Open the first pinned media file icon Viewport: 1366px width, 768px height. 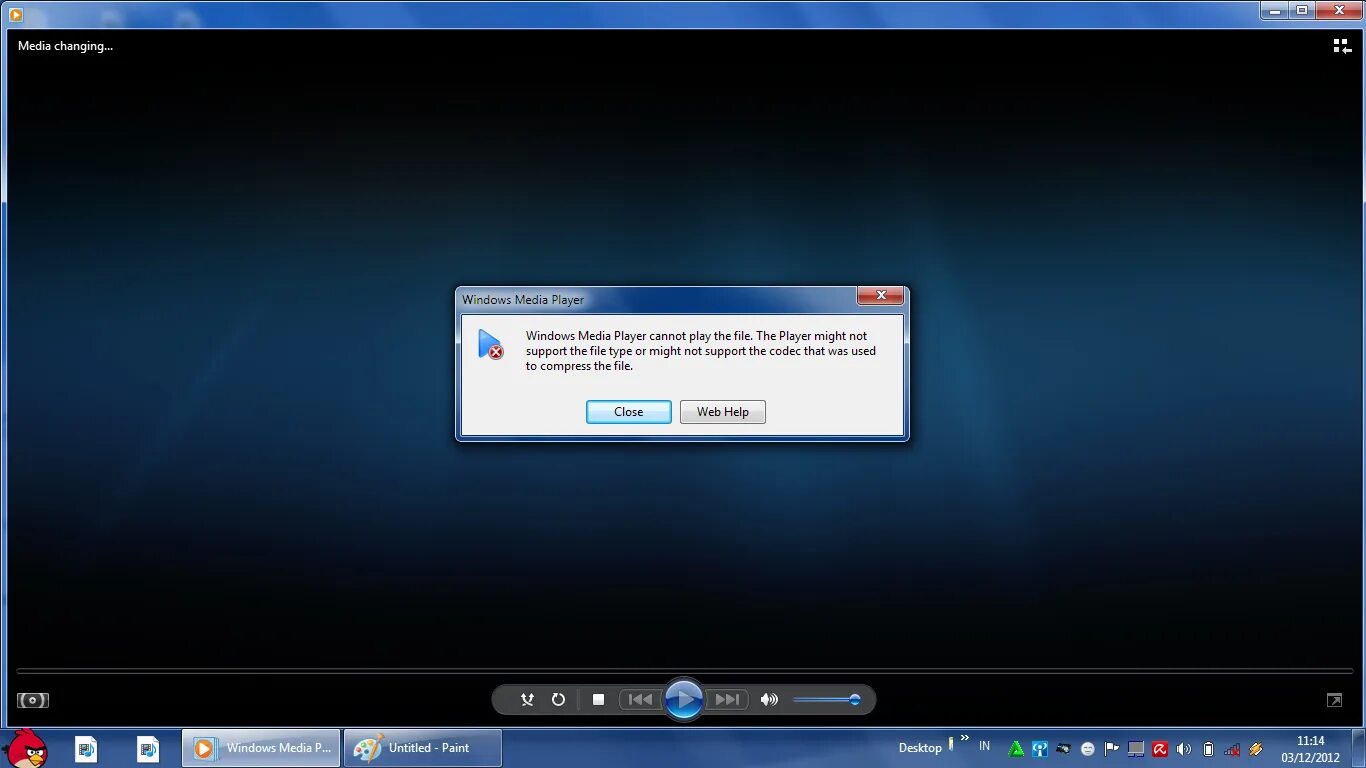(86, 749)
